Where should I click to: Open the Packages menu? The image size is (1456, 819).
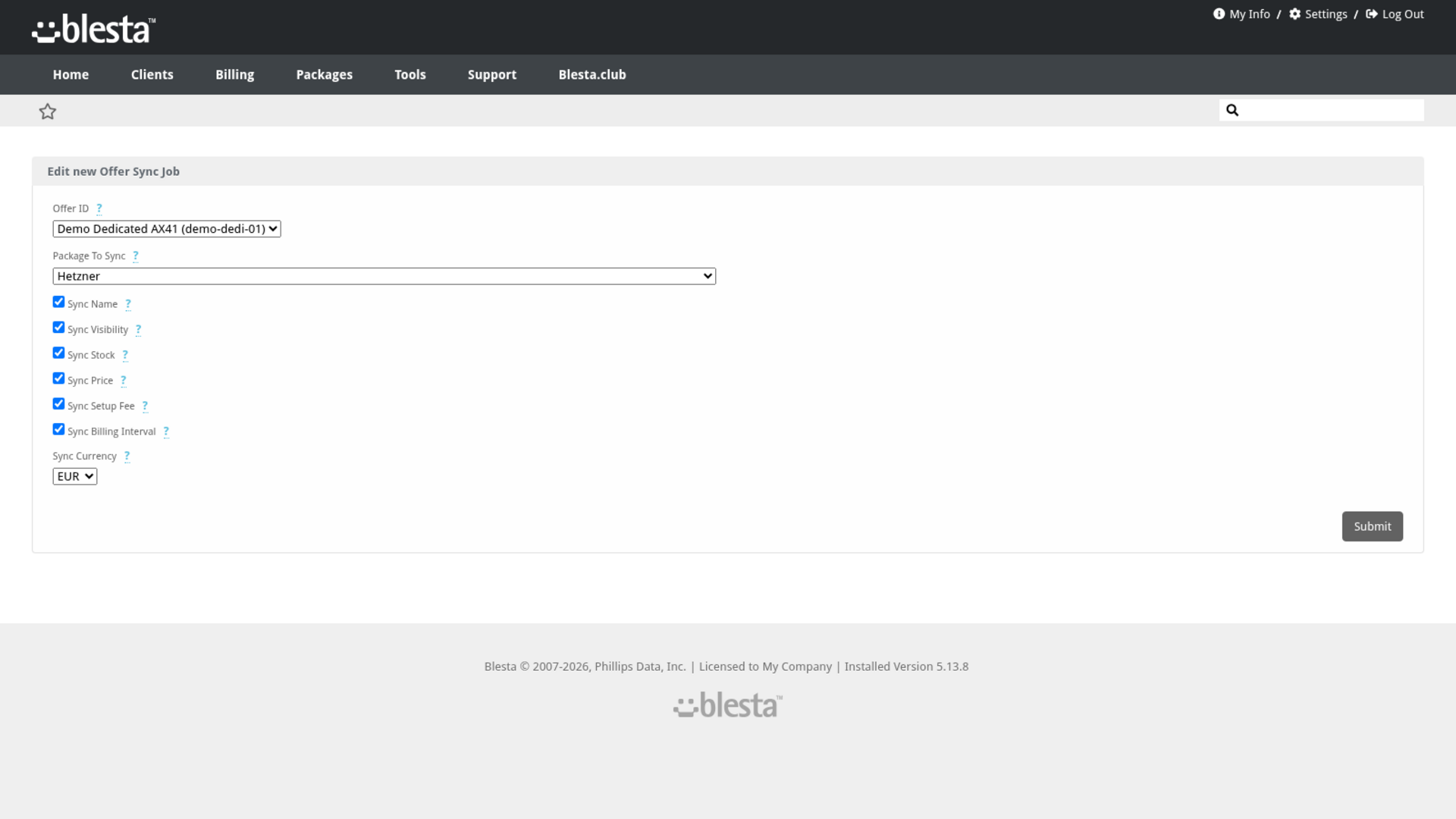tap(325, 74)
